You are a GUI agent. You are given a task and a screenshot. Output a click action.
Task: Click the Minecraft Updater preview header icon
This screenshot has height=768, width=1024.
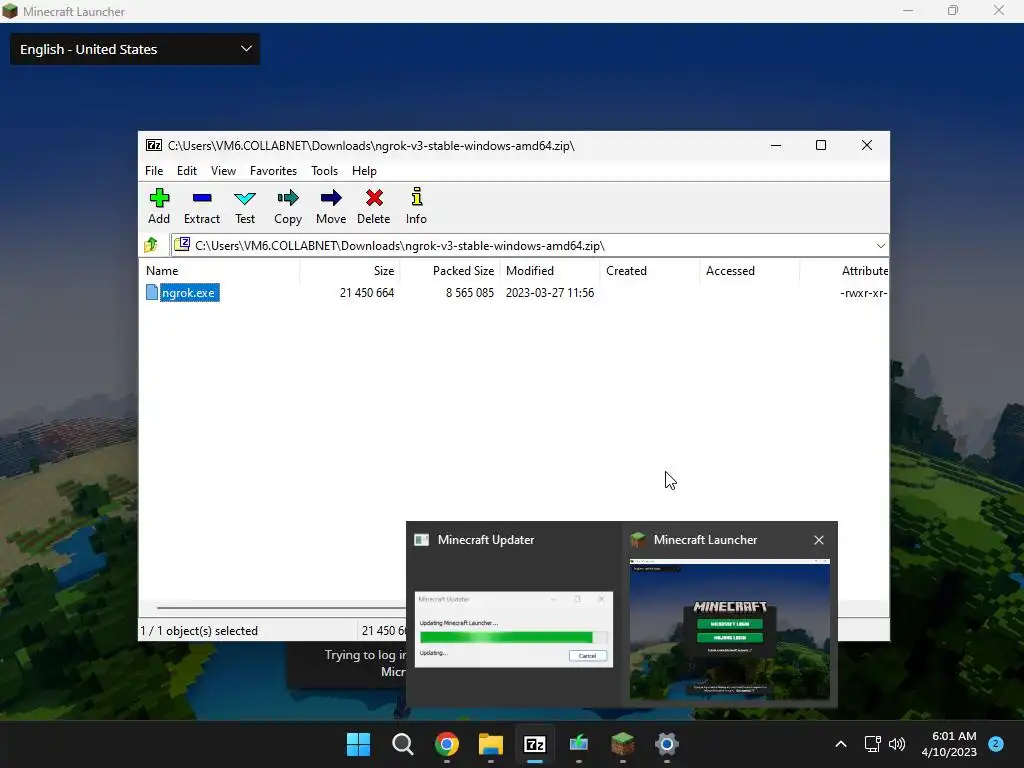tap(422, 540)
